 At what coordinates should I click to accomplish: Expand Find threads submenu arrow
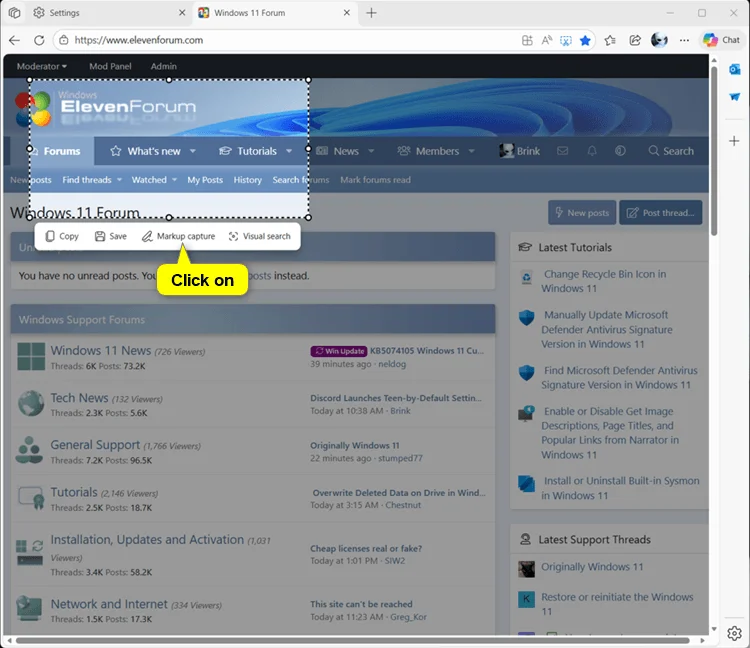point(119,180)
